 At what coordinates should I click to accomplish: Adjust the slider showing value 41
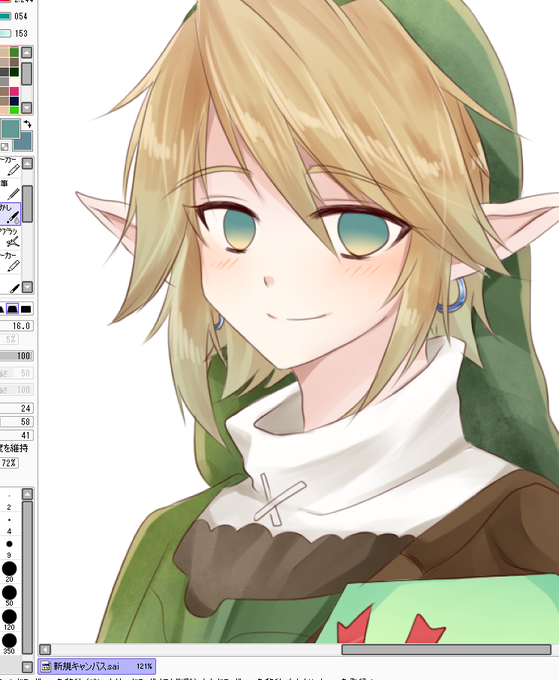pos(16,435)
